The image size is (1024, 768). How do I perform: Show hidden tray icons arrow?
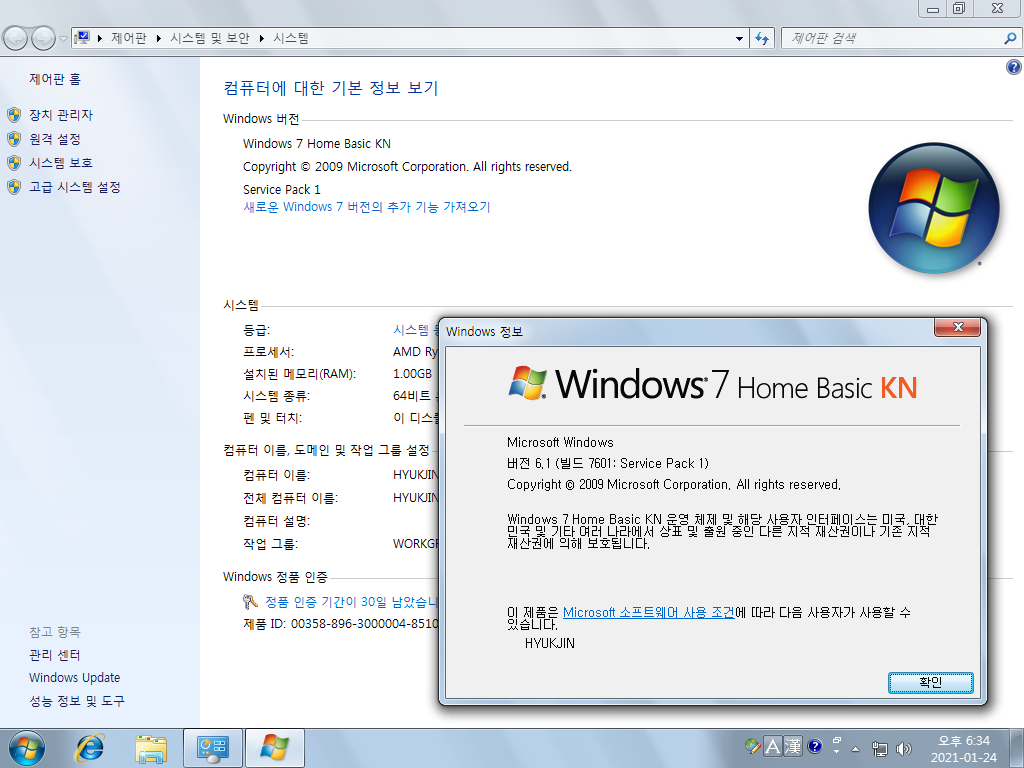[x=856, y=749]
